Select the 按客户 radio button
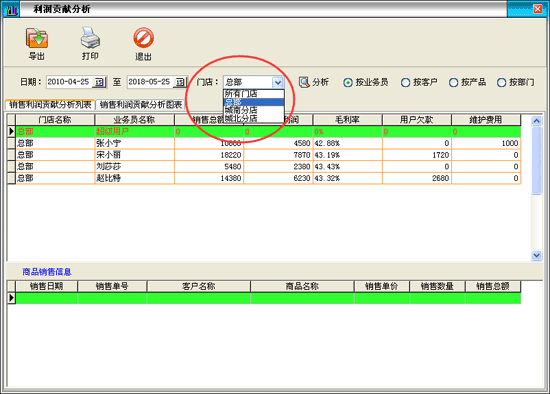The width and height of the screenshot is (550, 394). click(x=405, y=83)
